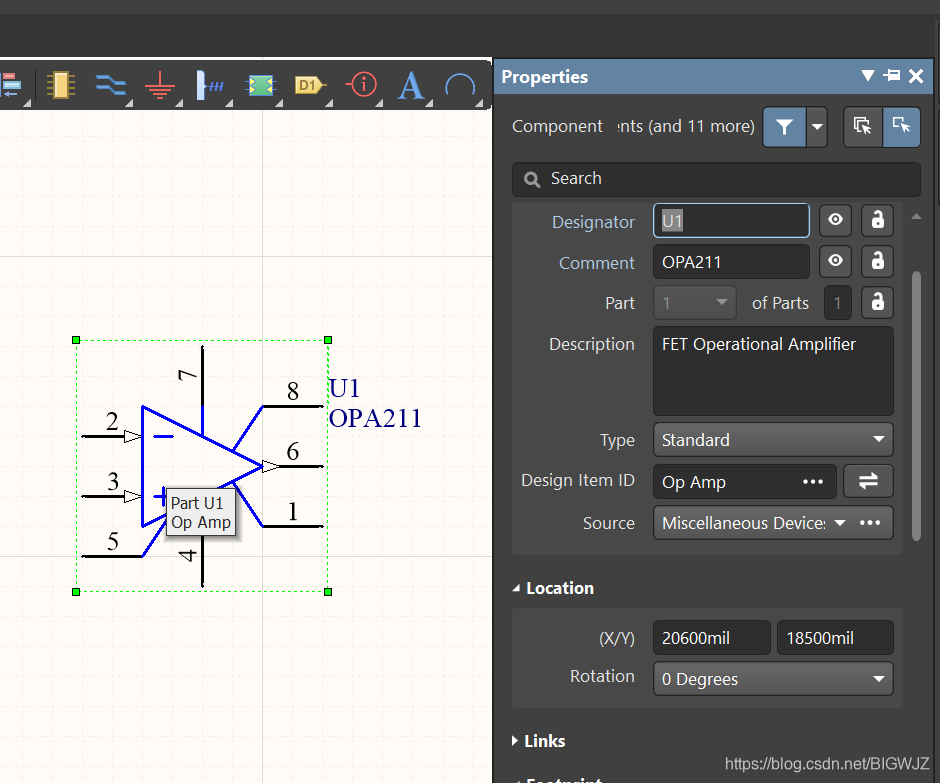The height and width of the screenshot is (783, 940).
Task: Click the Place Wire tool icon
Action: [110, 85]
